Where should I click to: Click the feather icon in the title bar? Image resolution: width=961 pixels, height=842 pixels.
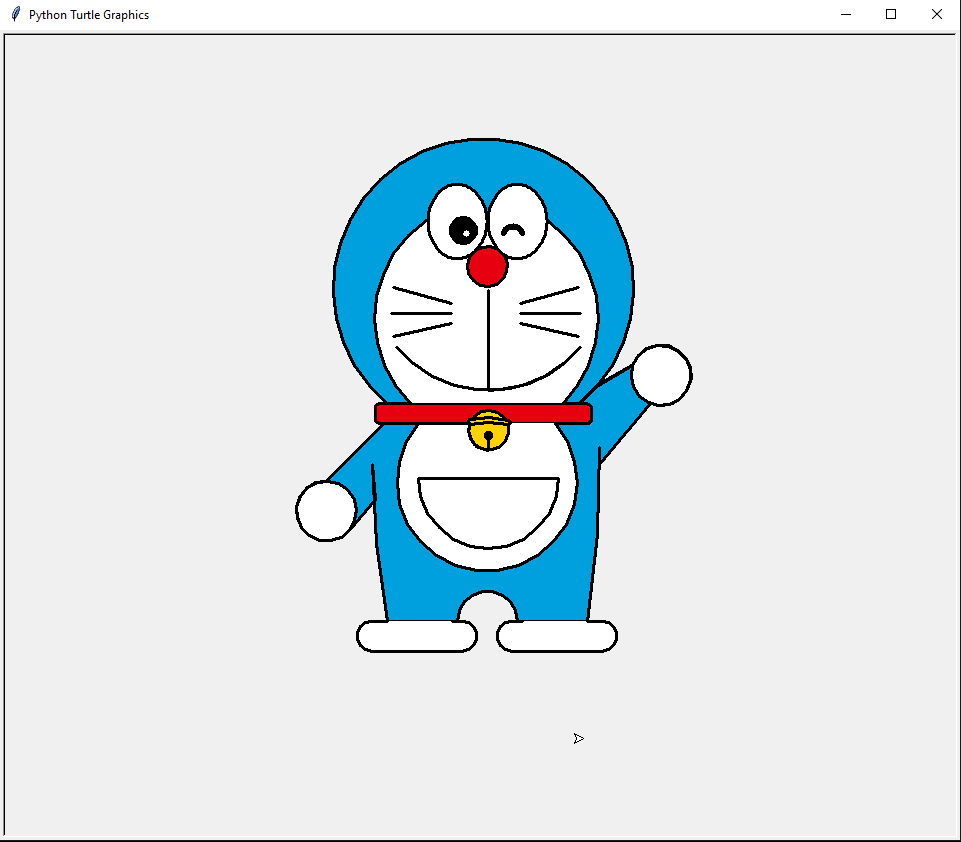(16, 14)
